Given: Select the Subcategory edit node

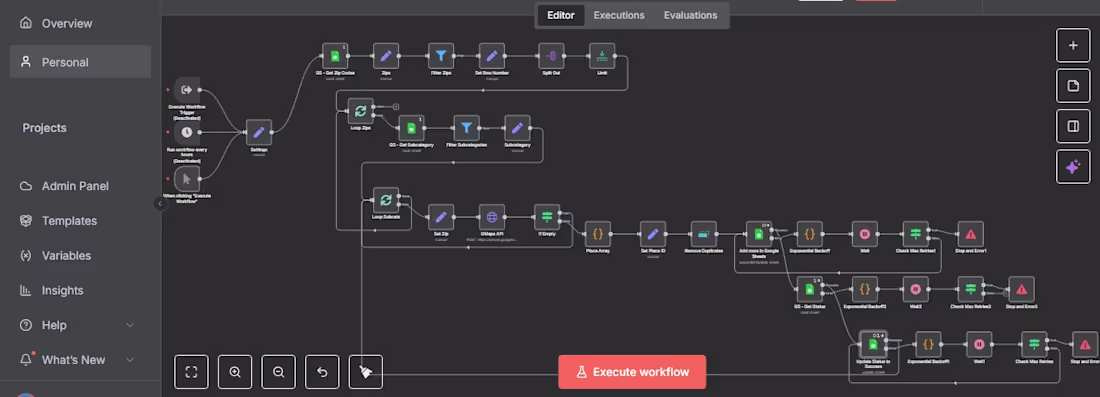Looking at the screenshot, I should click(517, 128).
